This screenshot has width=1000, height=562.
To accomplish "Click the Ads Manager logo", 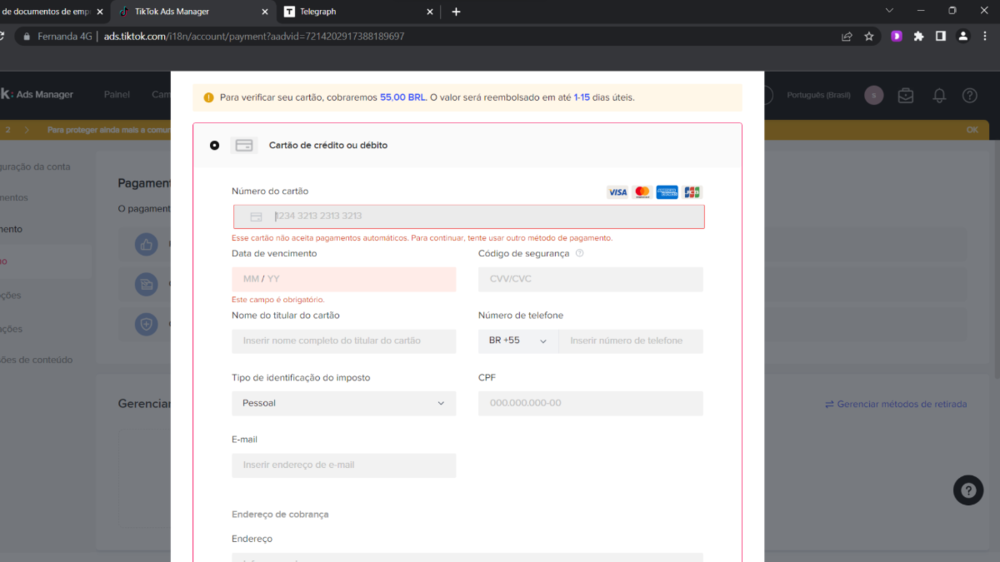I will [x=37, y=94].
